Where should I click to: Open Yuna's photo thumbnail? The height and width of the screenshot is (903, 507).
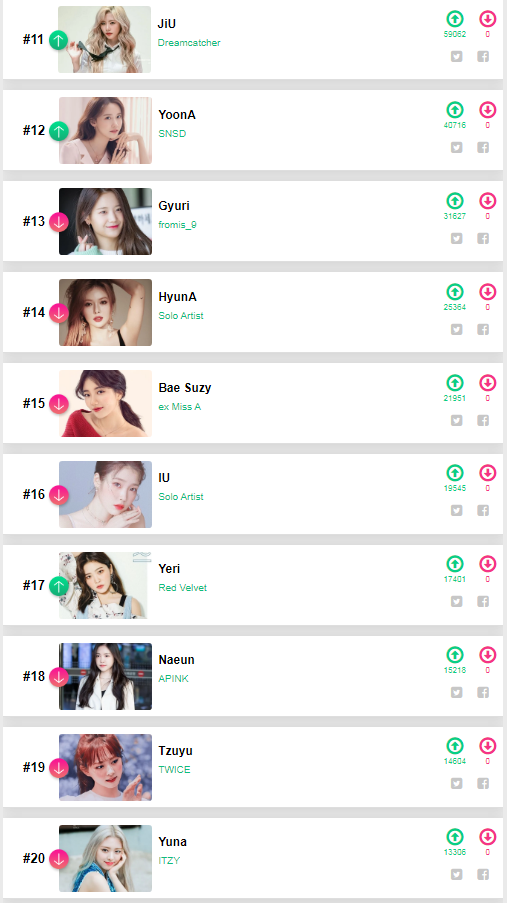(x=105, y=858)
